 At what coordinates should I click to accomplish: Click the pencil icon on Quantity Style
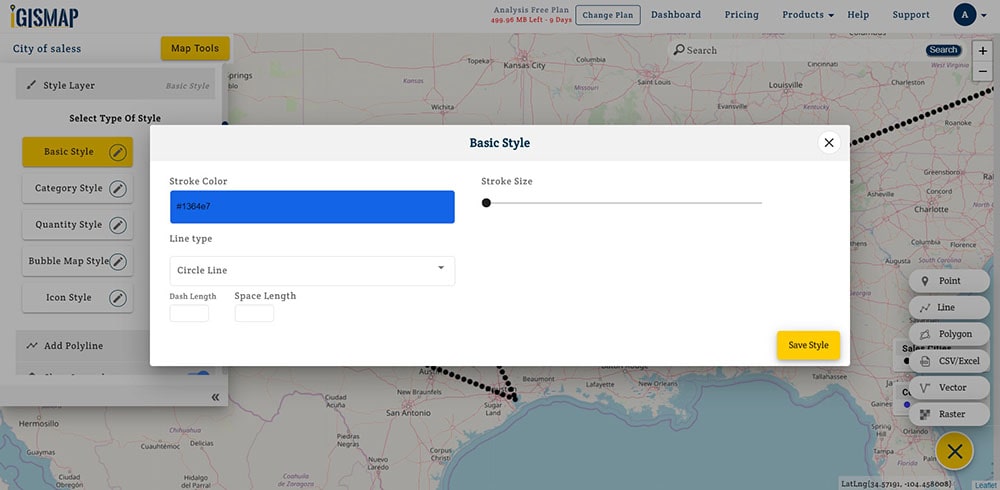(117, 225)
